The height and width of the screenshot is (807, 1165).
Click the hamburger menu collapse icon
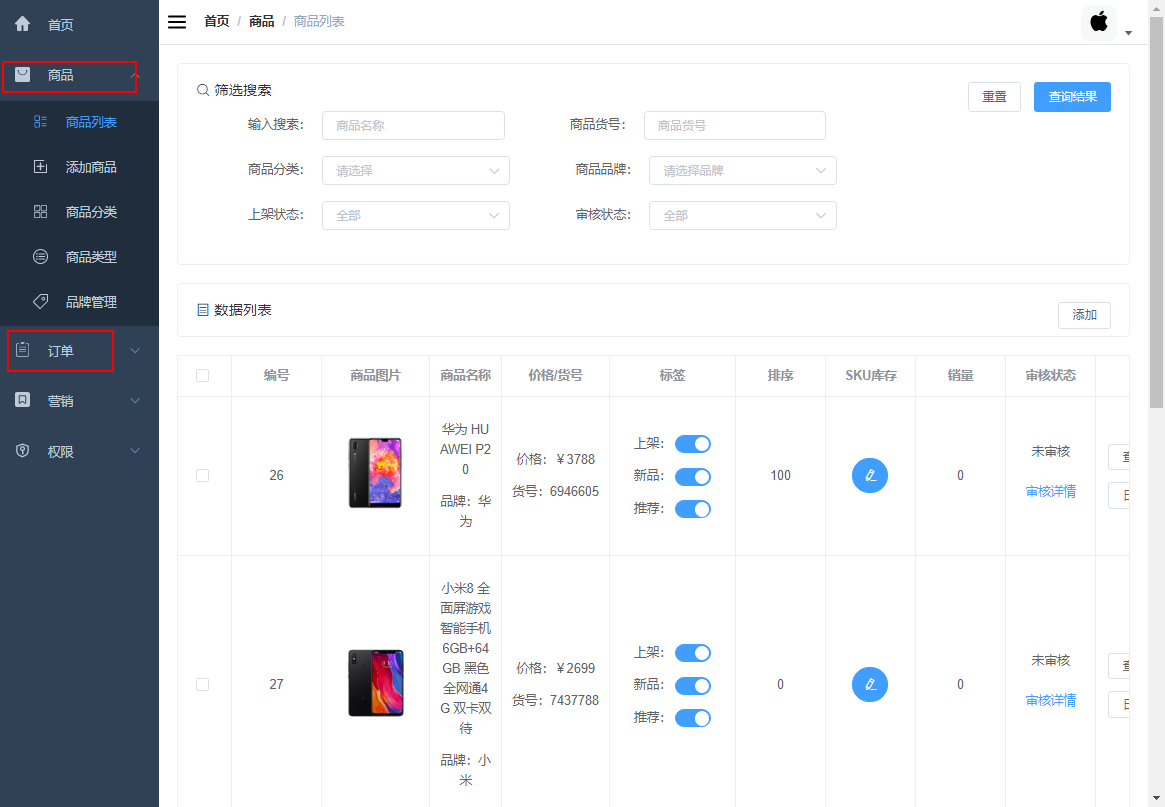177,22
